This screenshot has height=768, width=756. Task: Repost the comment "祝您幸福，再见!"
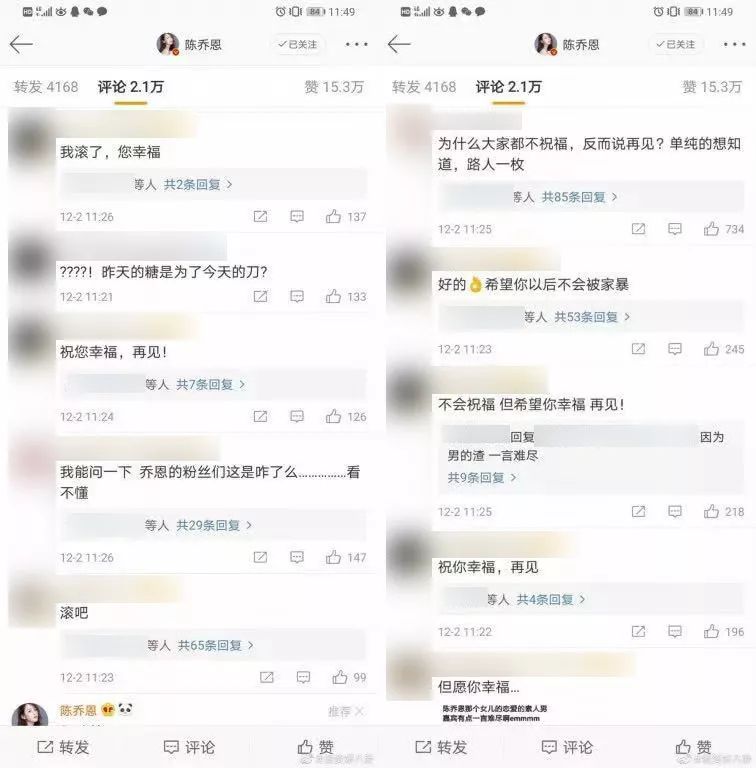[260, 416]
